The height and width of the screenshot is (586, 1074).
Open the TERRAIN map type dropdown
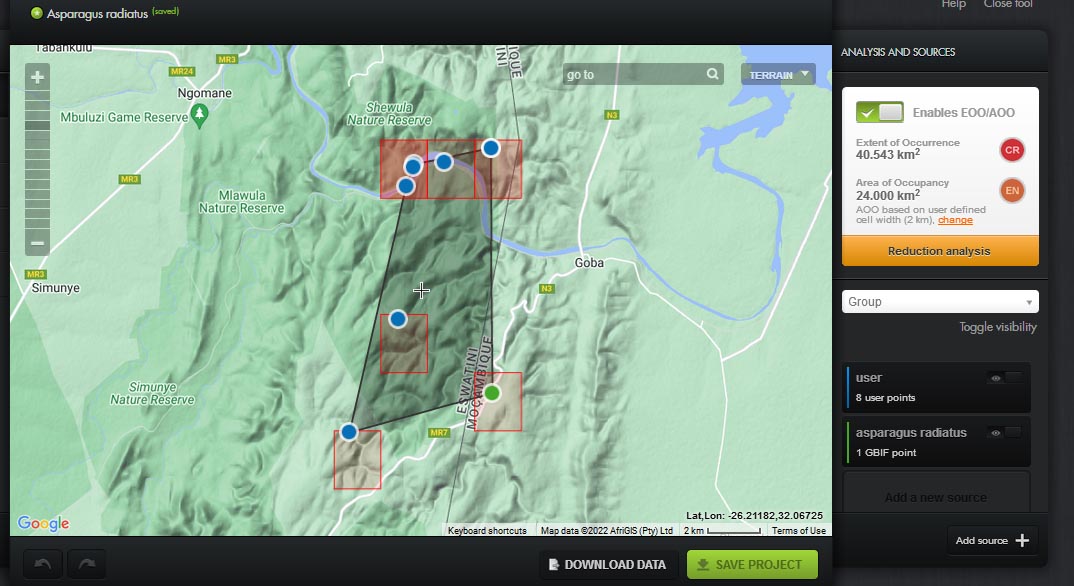(778, 75)
